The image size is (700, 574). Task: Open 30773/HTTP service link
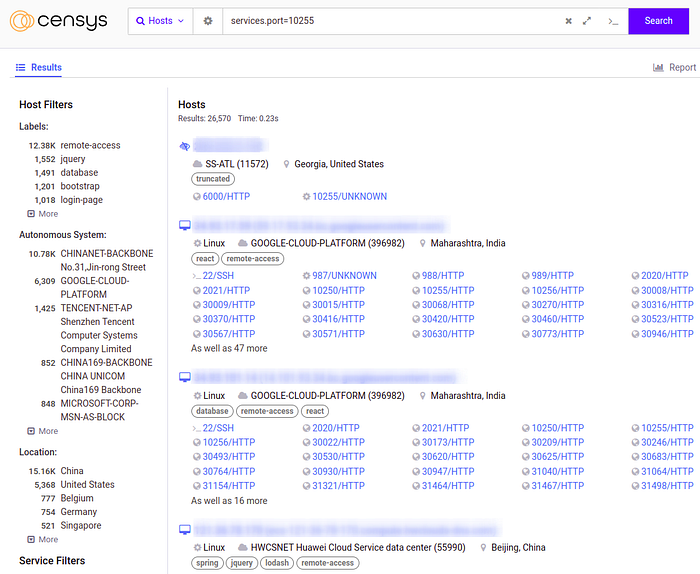553,334
